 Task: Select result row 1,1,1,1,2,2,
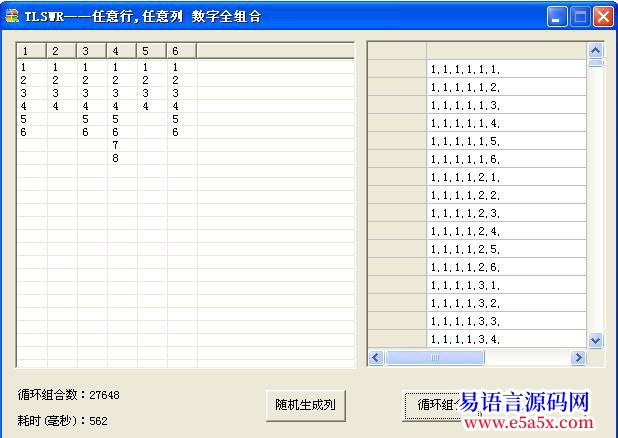tap(506, 195)
